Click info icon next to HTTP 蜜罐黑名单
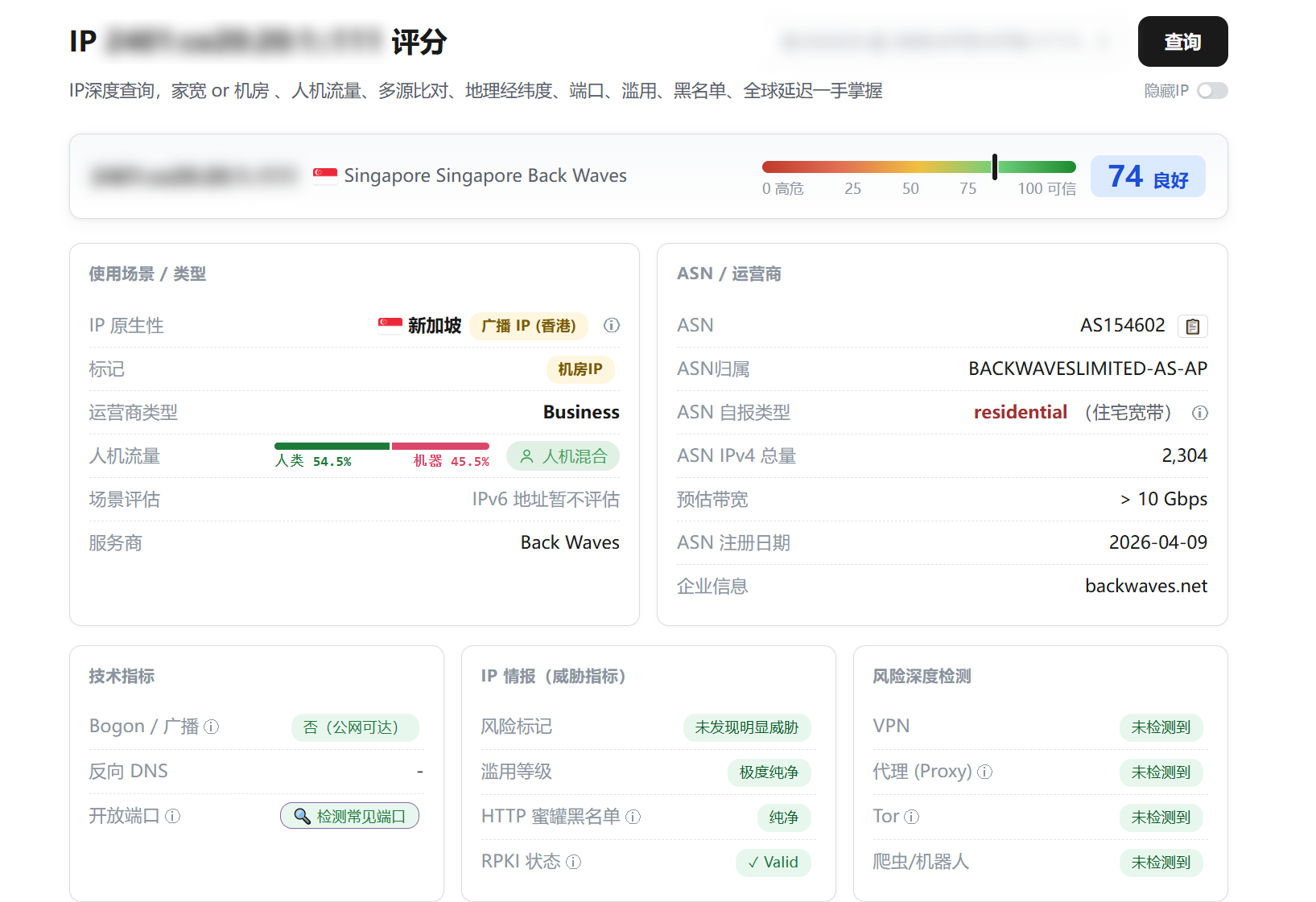Screen dimensions: 1316x902 pos(633,817)
